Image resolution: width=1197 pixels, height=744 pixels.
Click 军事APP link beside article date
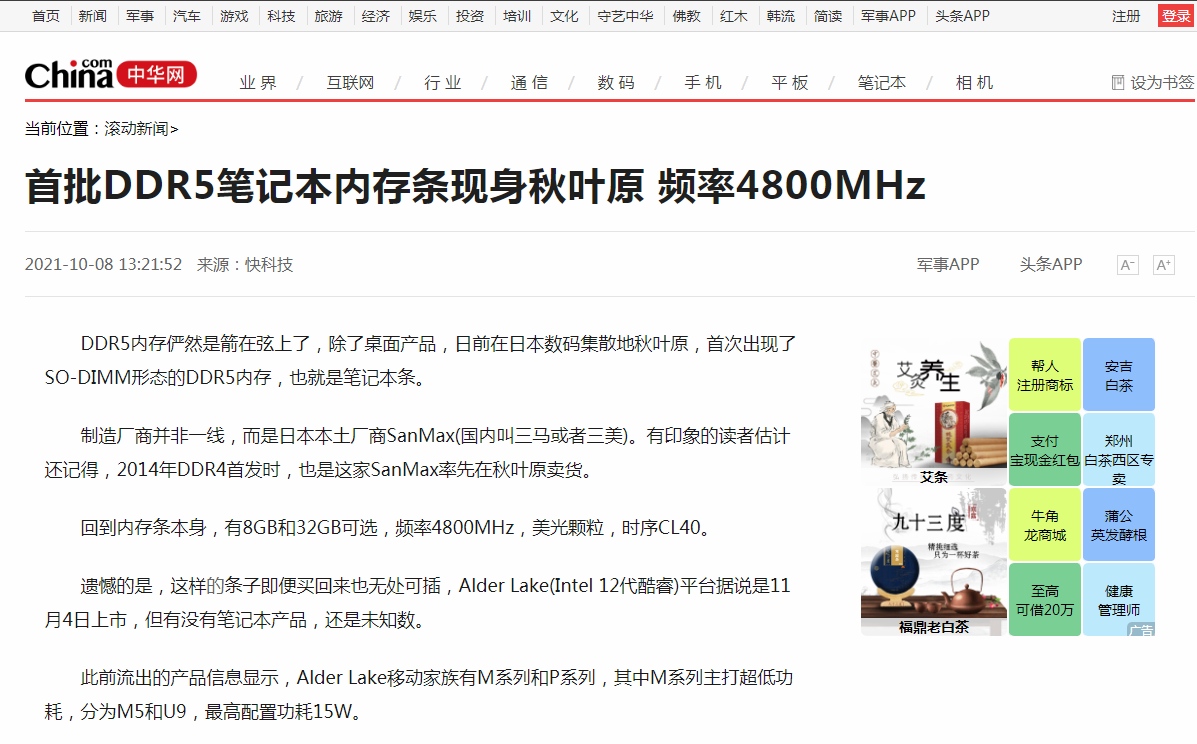947,265
